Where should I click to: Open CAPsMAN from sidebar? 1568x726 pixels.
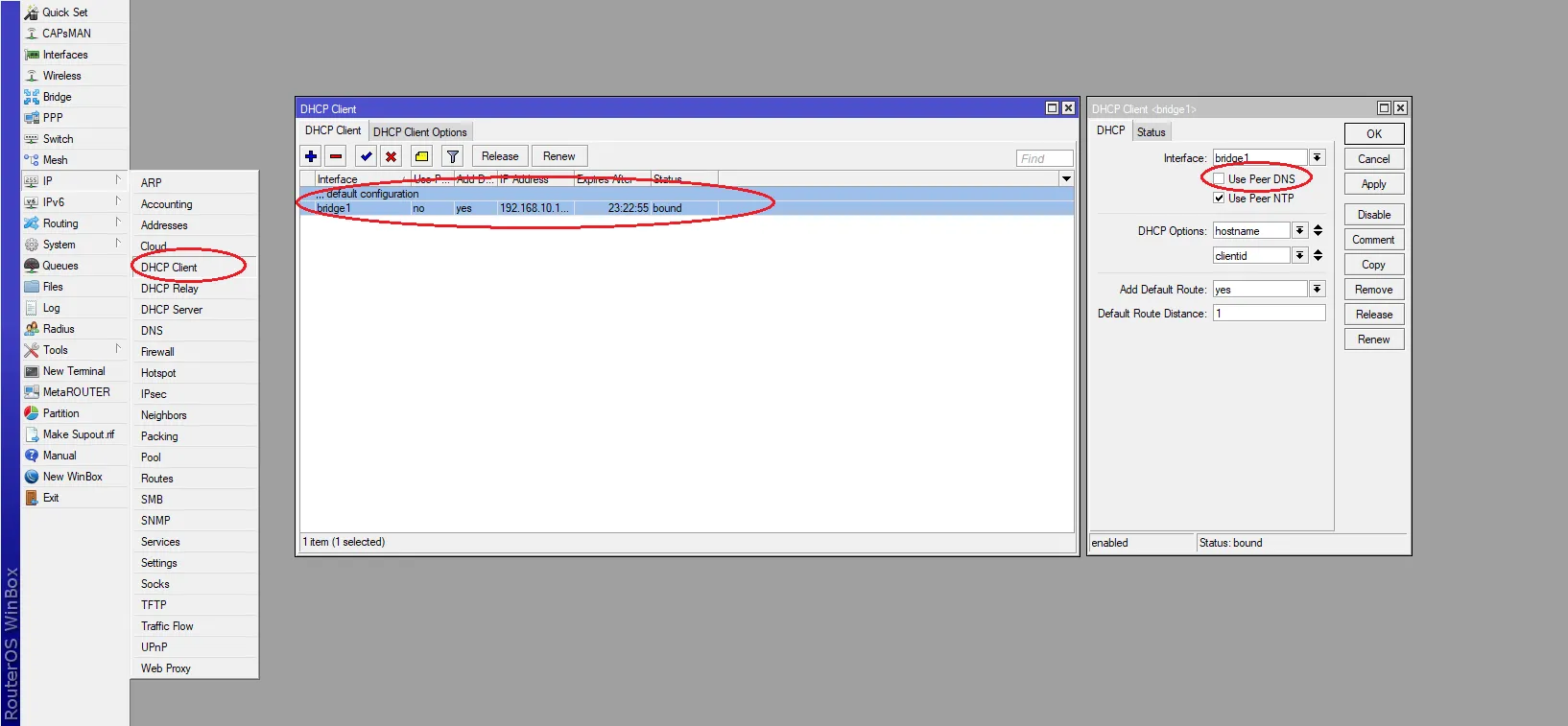(66, 34)
